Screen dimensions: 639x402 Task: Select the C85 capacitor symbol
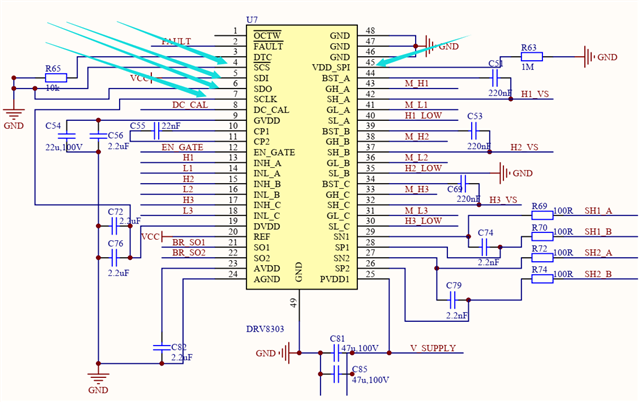[336, 374]
